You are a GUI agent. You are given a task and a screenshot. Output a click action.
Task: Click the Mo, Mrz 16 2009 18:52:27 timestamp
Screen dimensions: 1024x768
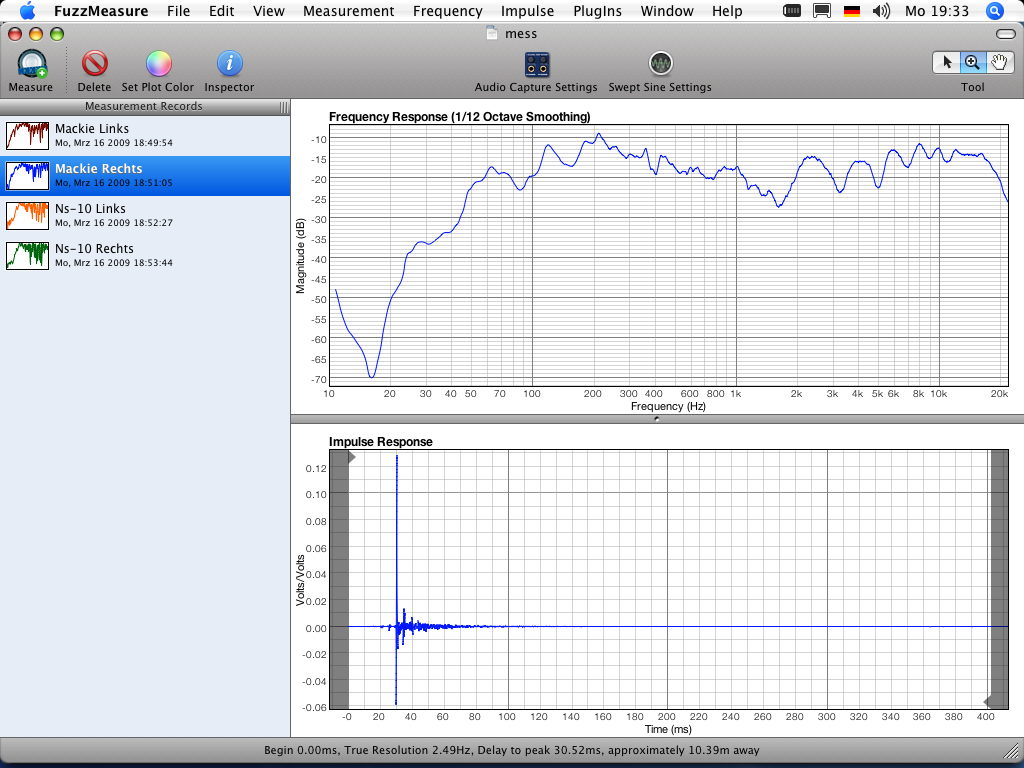click(x=114, y=223)
